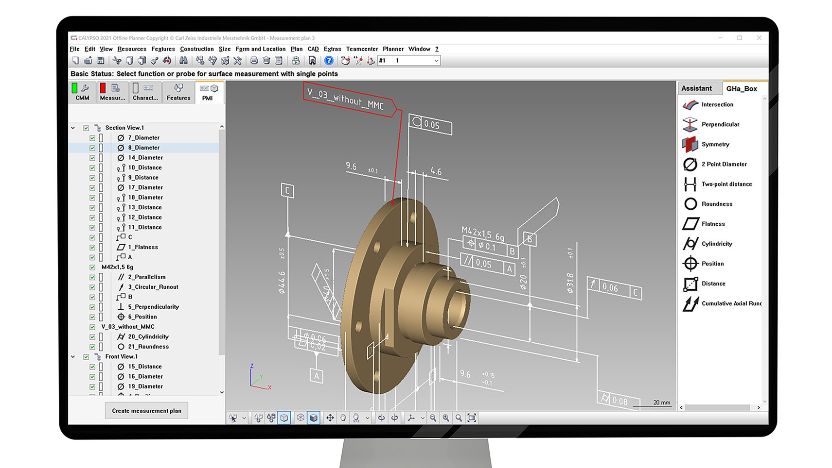Click Create measurement plan button
The image size is (832, 468).
(146, 410)
